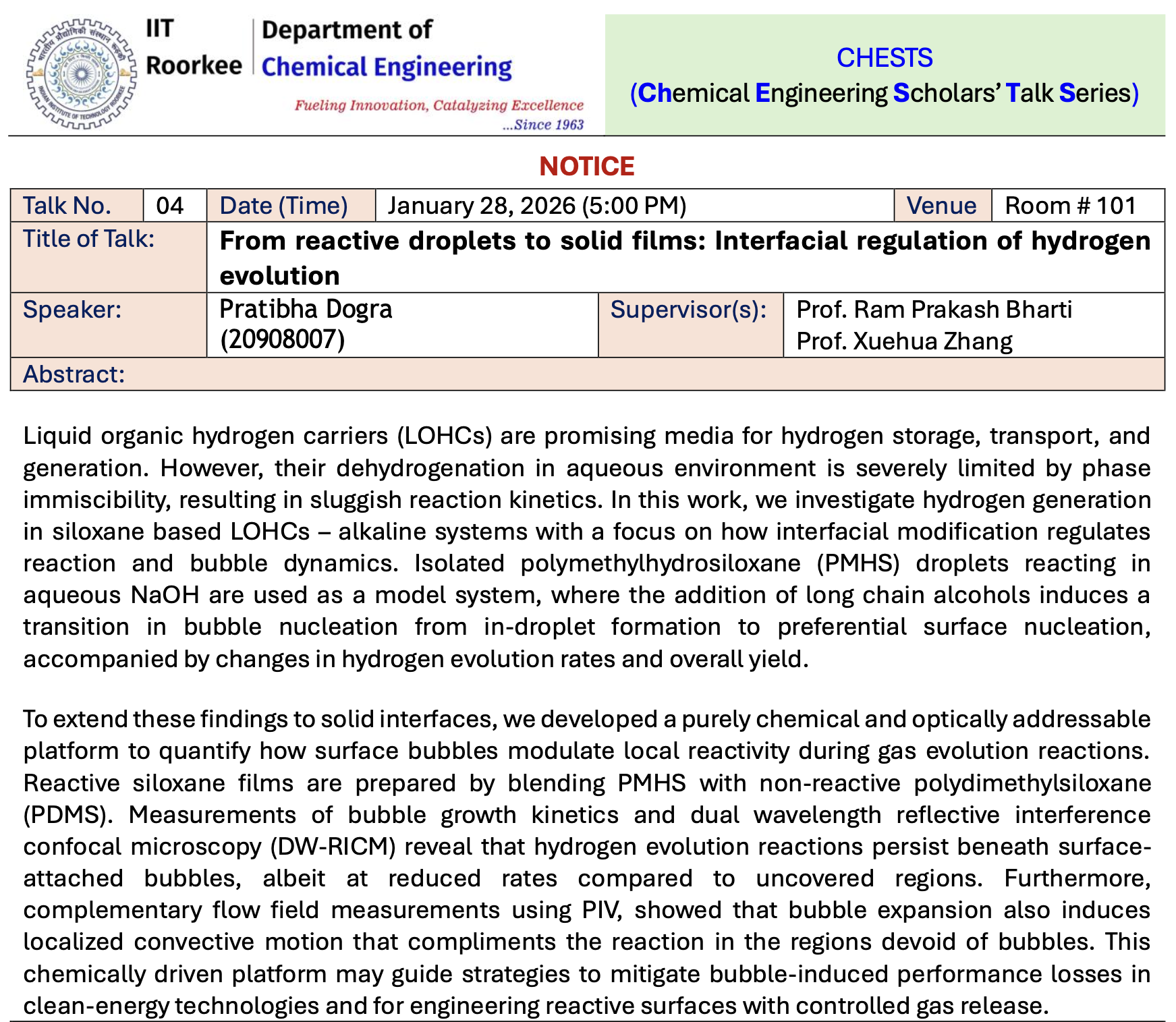1176x1022 pixels.
Task: Click the 'Supervisor(s):' label cell
Action: [688, 310]
